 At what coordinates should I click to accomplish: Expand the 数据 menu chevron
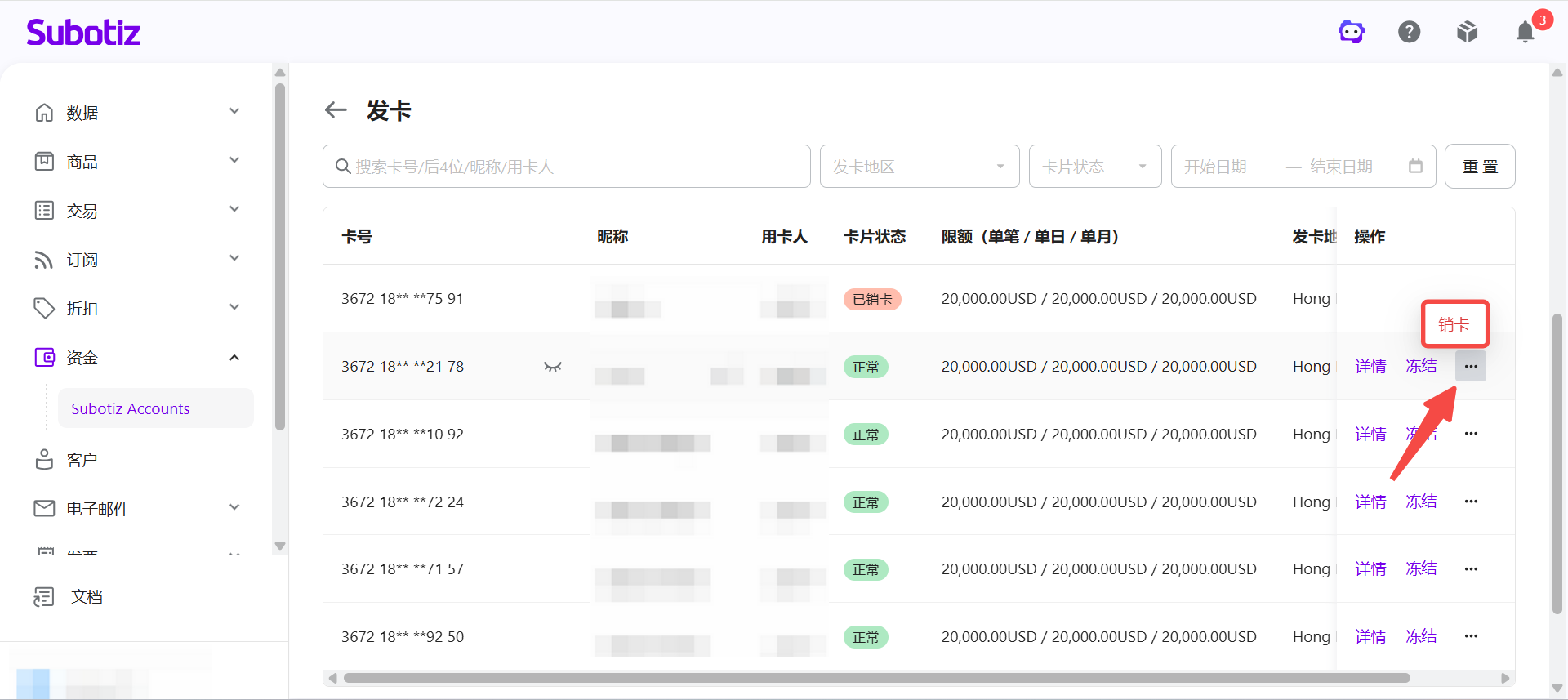point(234,111)
